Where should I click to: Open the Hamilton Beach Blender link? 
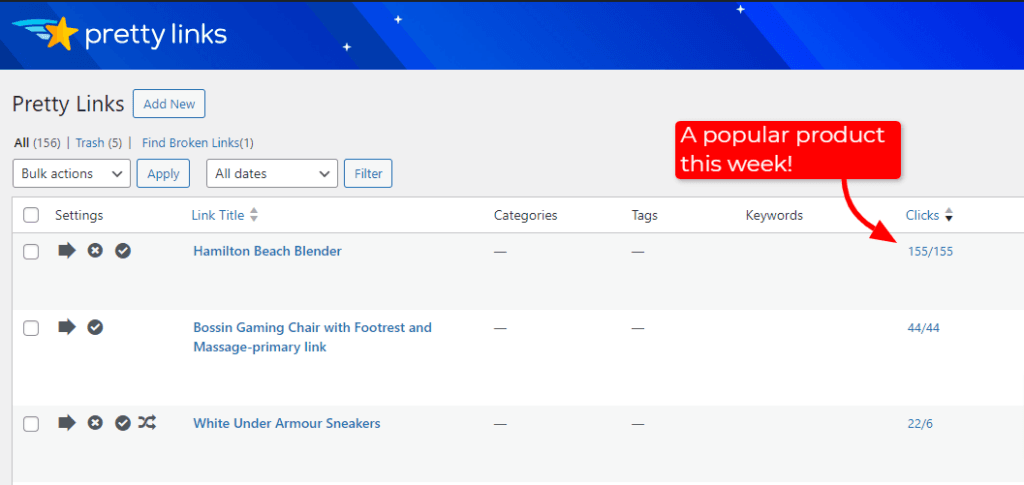(x=267, y=251)
